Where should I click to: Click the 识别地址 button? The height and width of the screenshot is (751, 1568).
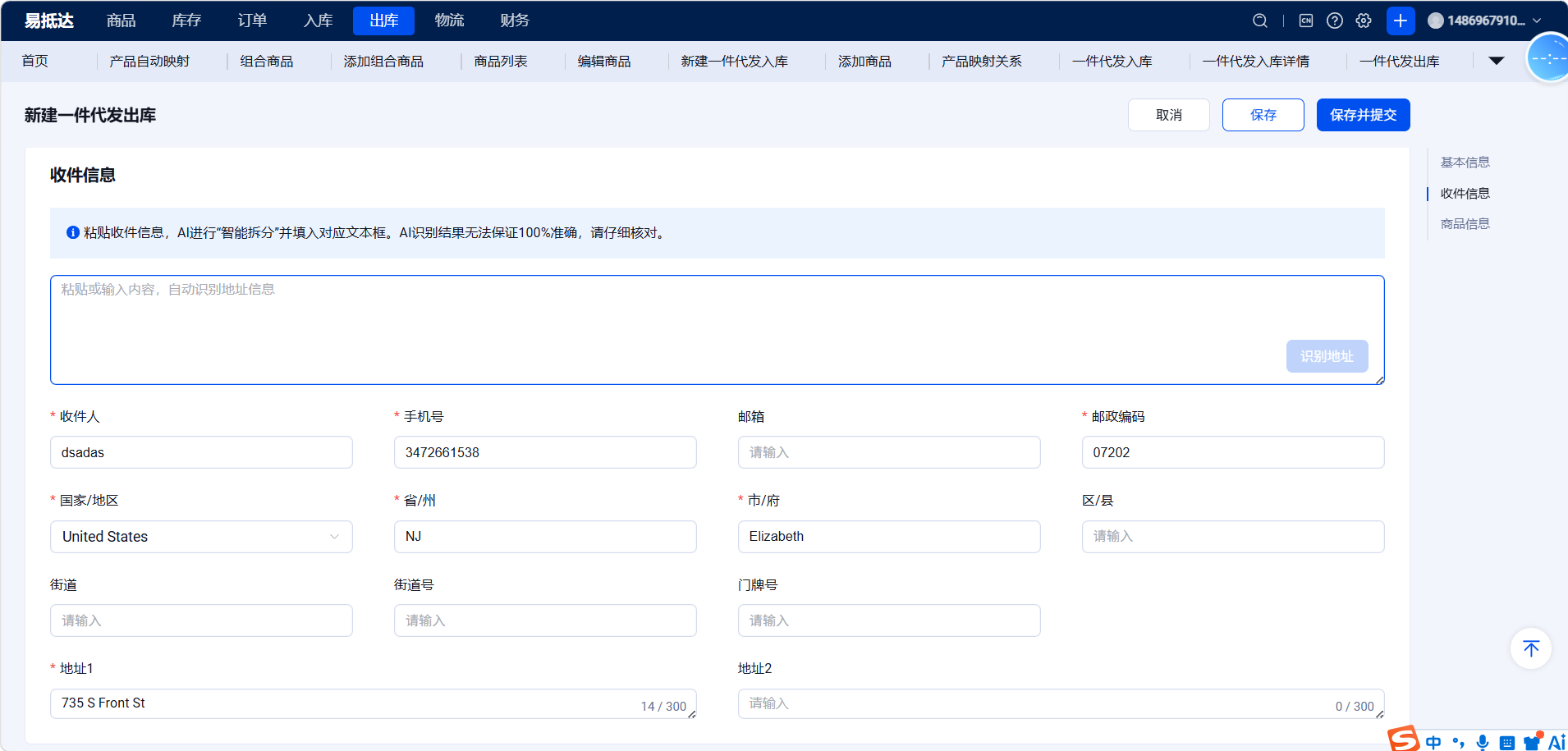pyautogui.click(x=1327, y=356)
